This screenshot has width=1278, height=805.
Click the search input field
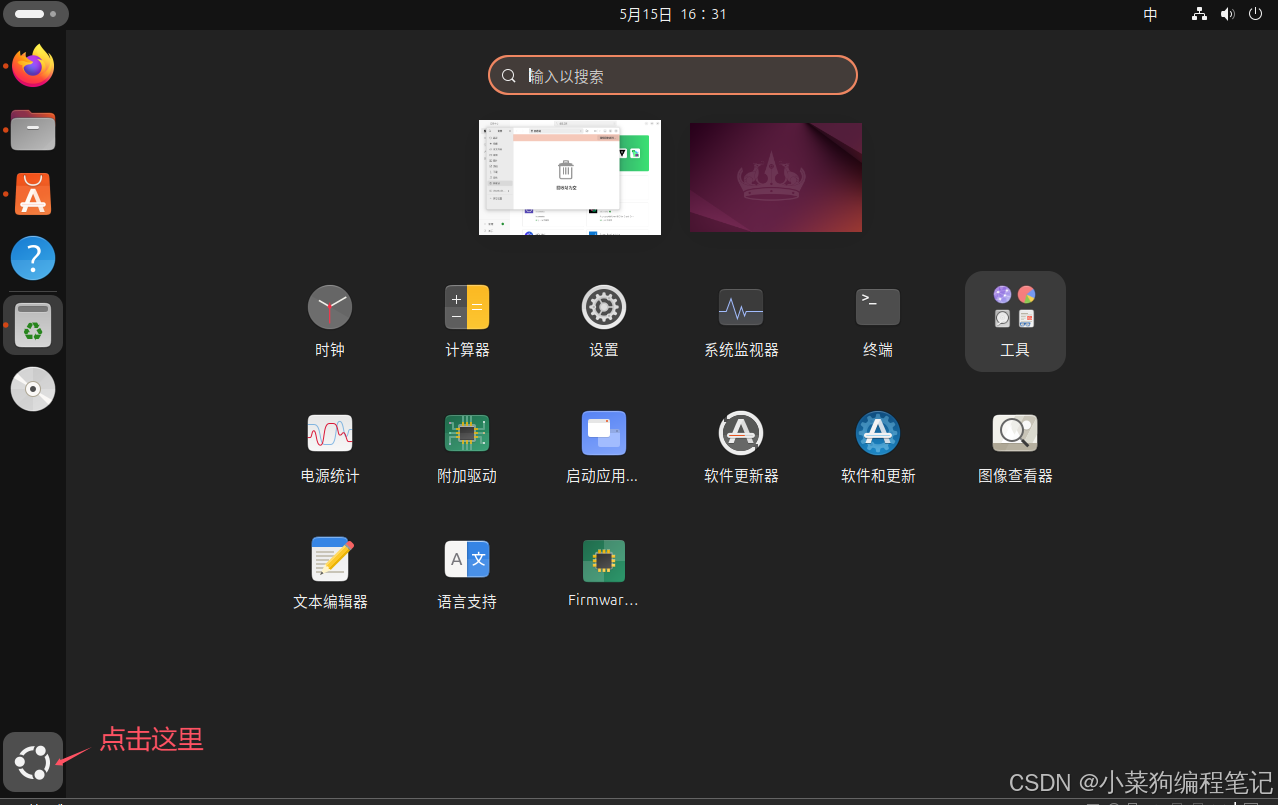click(x=672, y=75)
